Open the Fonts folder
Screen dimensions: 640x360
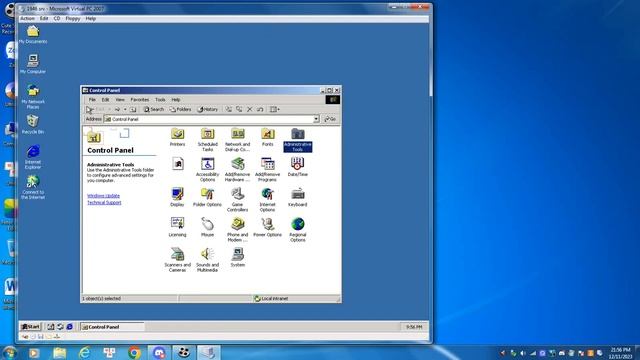[x=268, y=138]
